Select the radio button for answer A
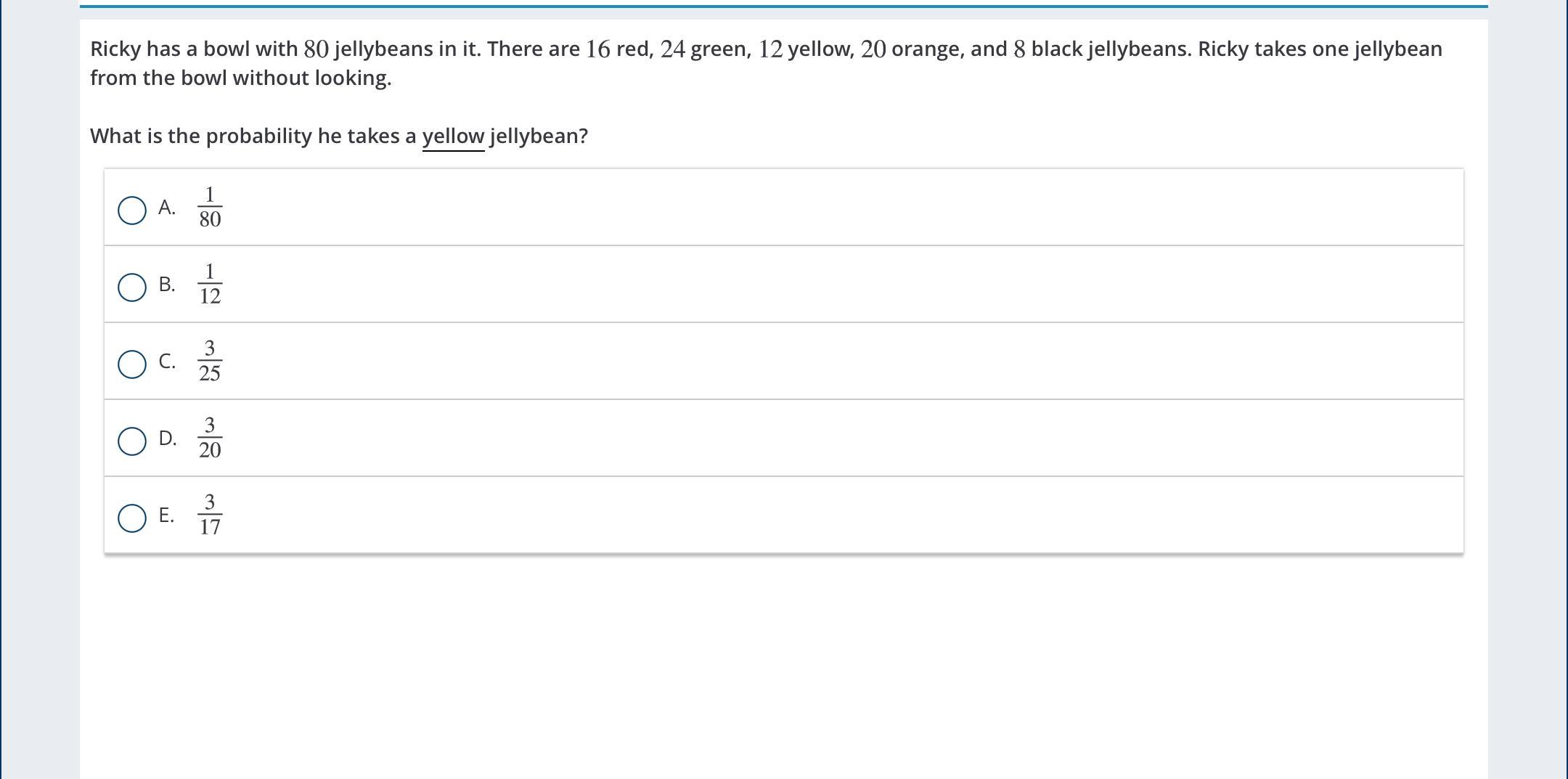 point(132,211)
